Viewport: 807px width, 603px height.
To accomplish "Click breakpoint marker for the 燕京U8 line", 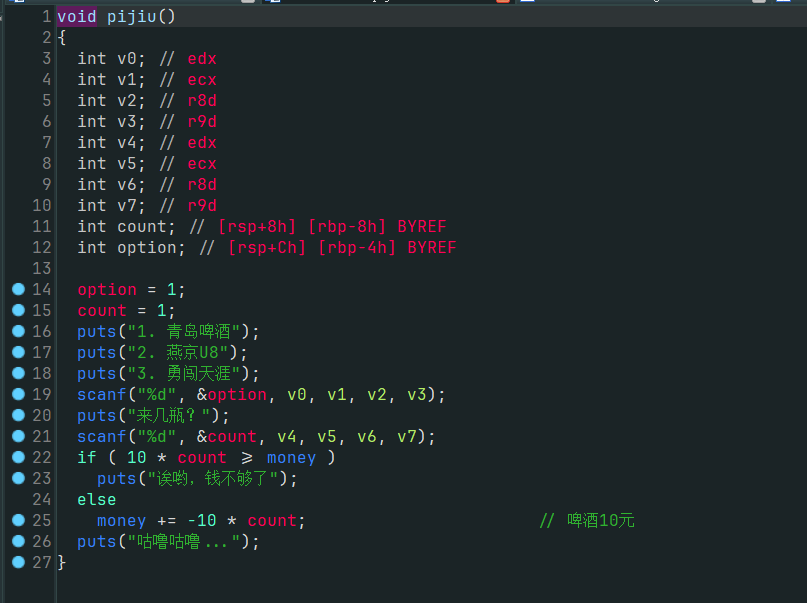I will coord(18,352).
